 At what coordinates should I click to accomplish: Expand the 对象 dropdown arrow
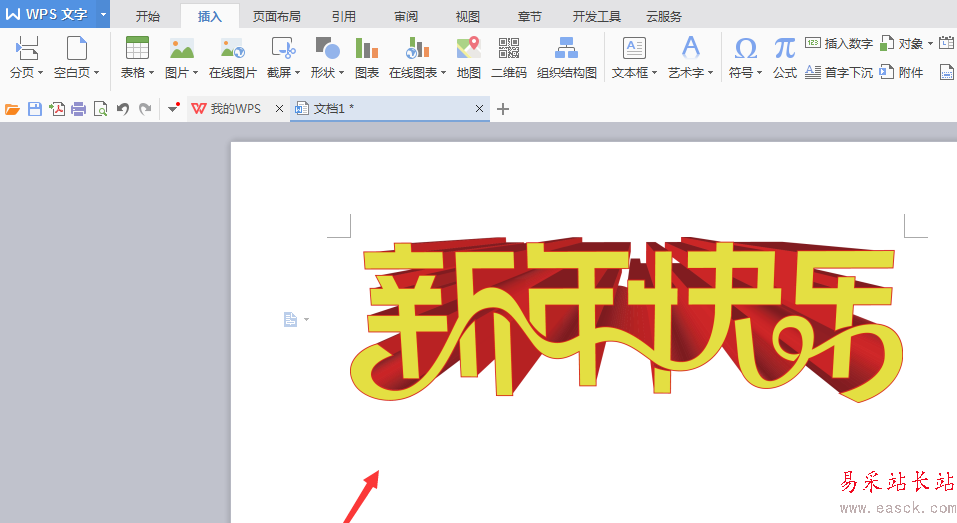coord(930,43)
